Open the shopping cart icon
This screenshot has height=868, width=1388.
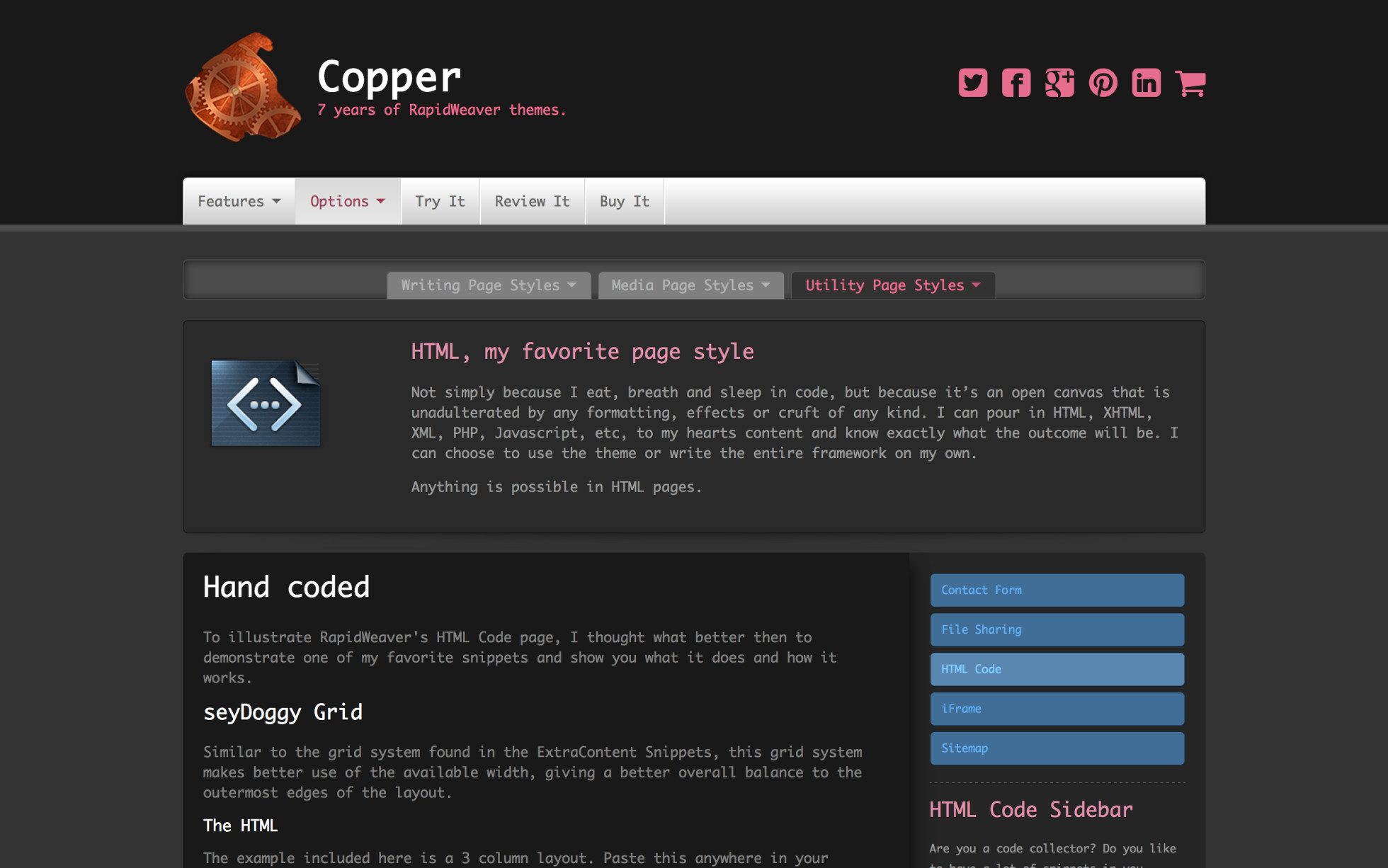(x=1190, y=83)
